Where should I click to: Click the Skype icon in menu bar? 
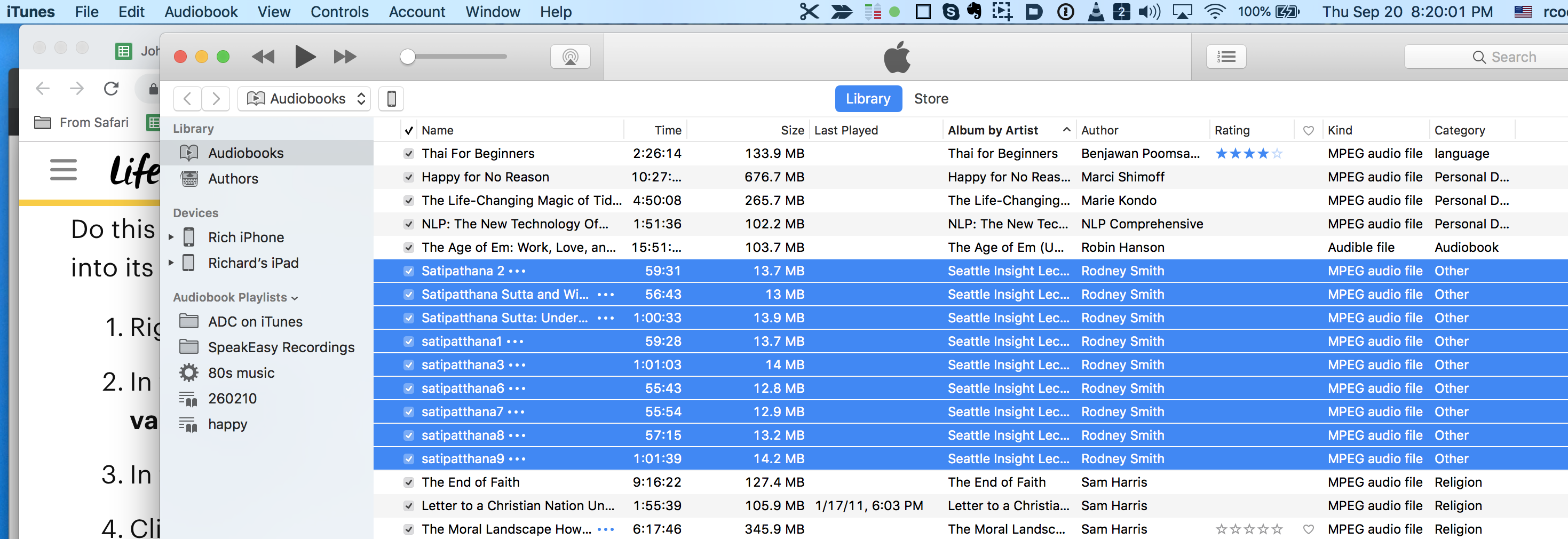click(950, 12)
